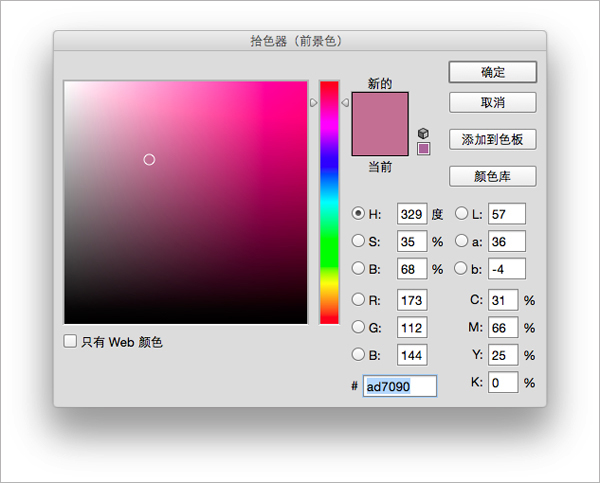Click the small web-safe swatch below cube
Image resolution: width=600 pixels, height=483 pixels.
click(x=423, y=149)
